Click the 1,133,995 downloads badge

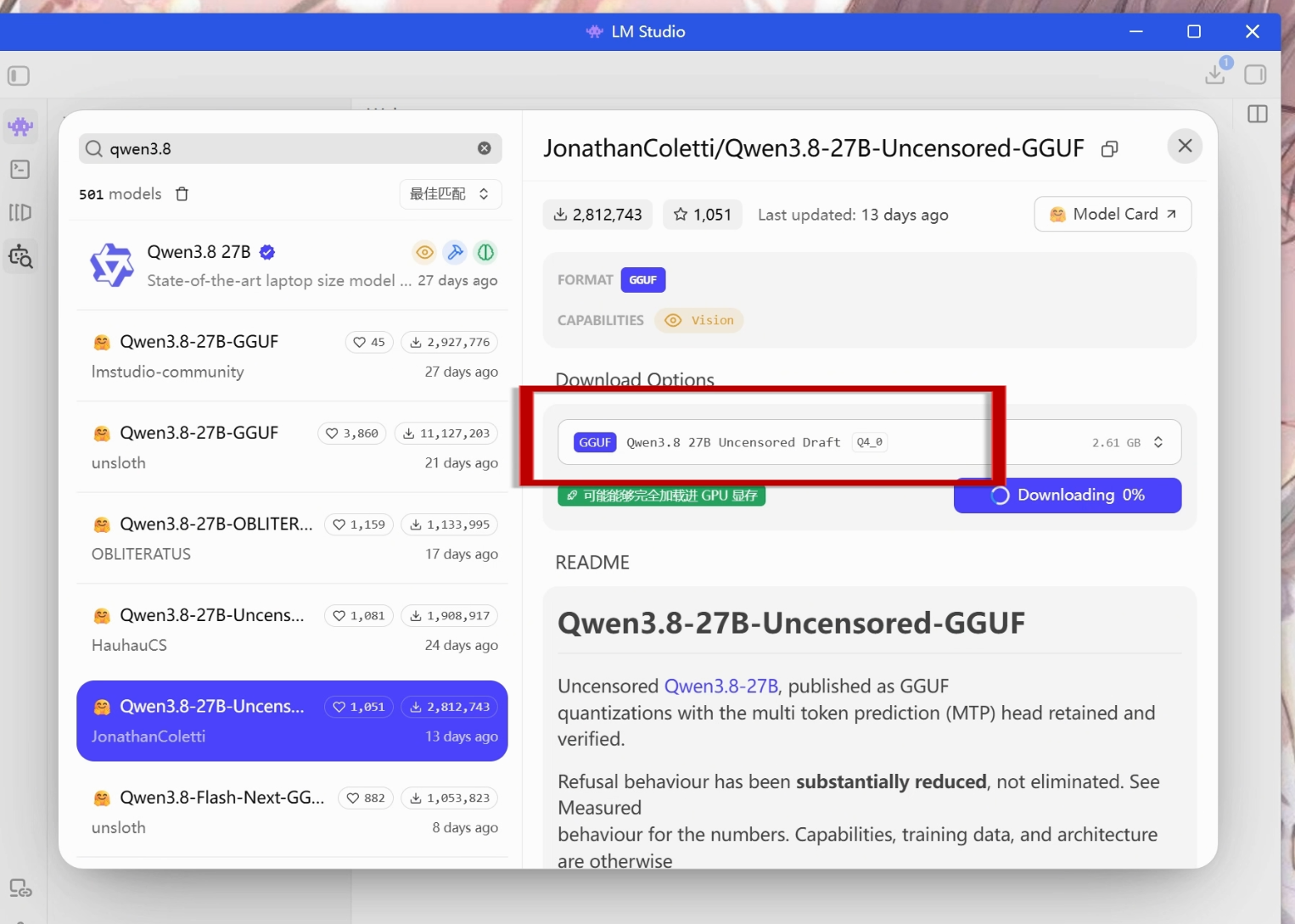point(450,524)
